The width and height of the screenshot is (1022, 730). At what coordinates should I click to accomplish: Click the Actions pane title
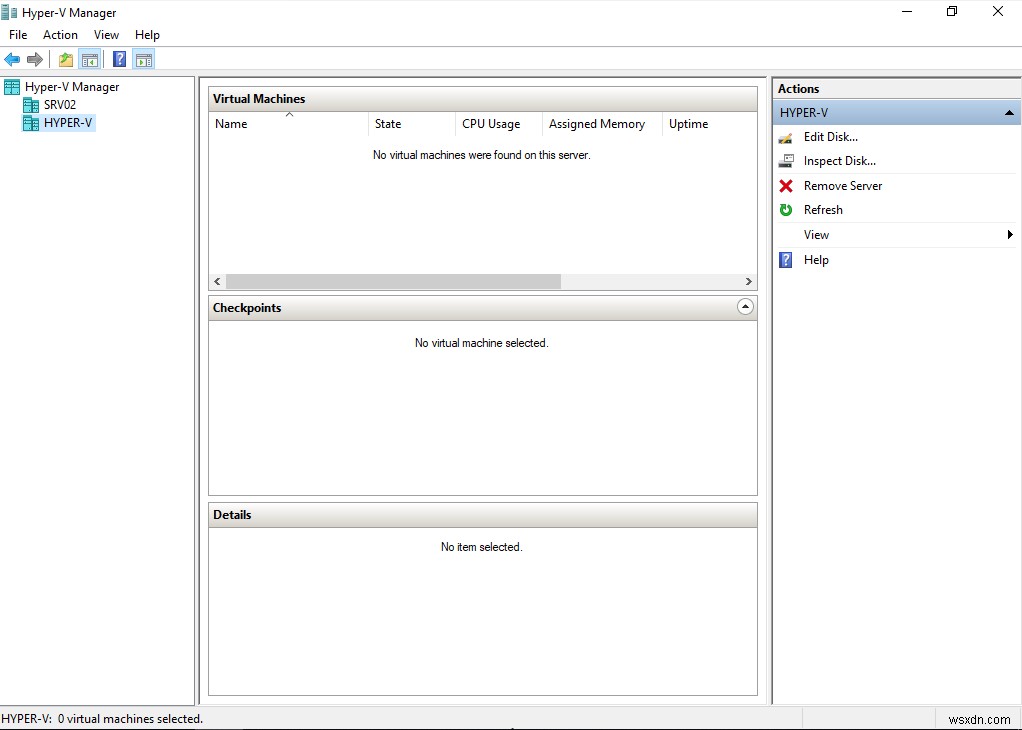click(x=798, y=89)
